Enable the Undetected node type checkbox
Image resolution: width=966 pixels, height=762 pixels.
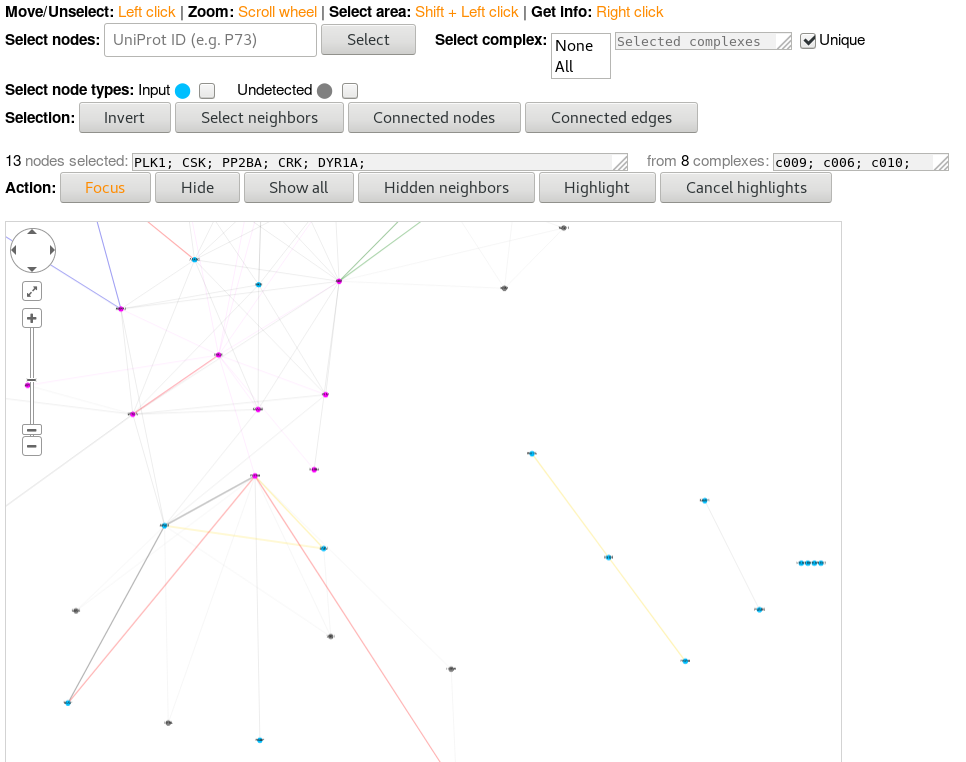[349, 90]
